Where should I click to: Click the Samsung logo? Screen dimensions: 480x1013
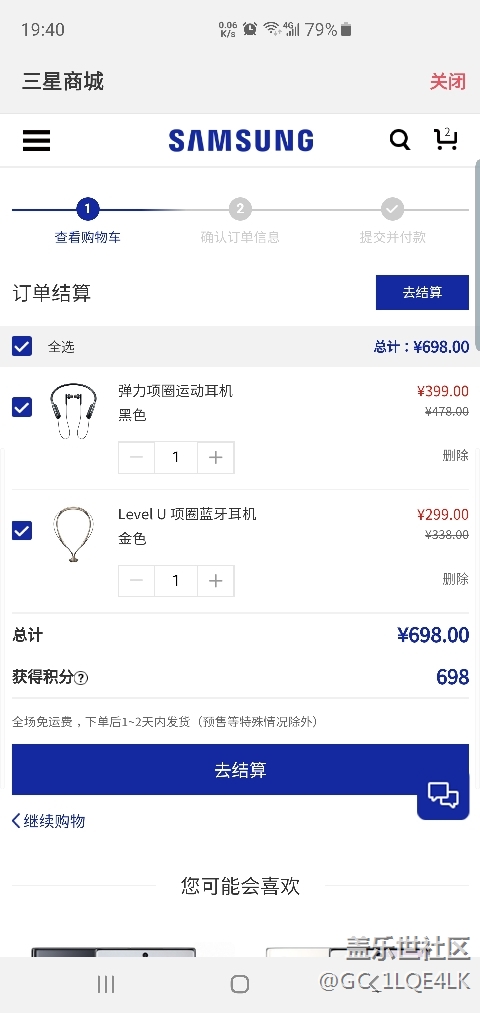pyautogui.click(x=241, y=140)
